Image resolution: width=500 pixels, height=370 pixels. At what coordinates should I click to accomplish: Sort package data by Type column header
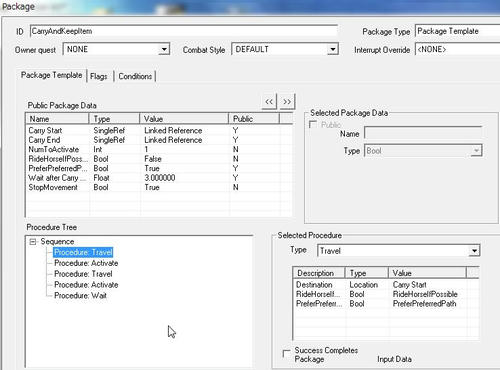click(114, 119)
